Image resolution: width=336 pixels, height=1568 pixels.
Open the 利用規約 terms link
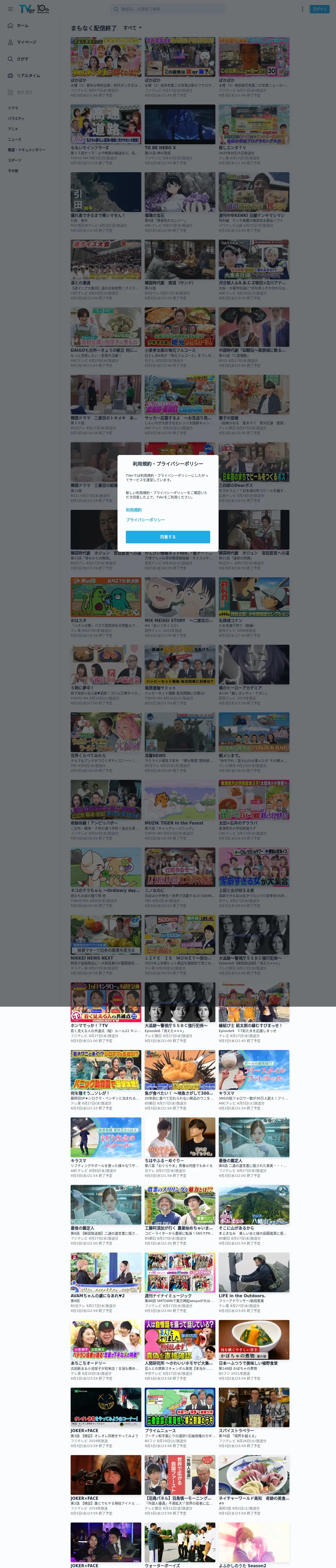[133, 510]
